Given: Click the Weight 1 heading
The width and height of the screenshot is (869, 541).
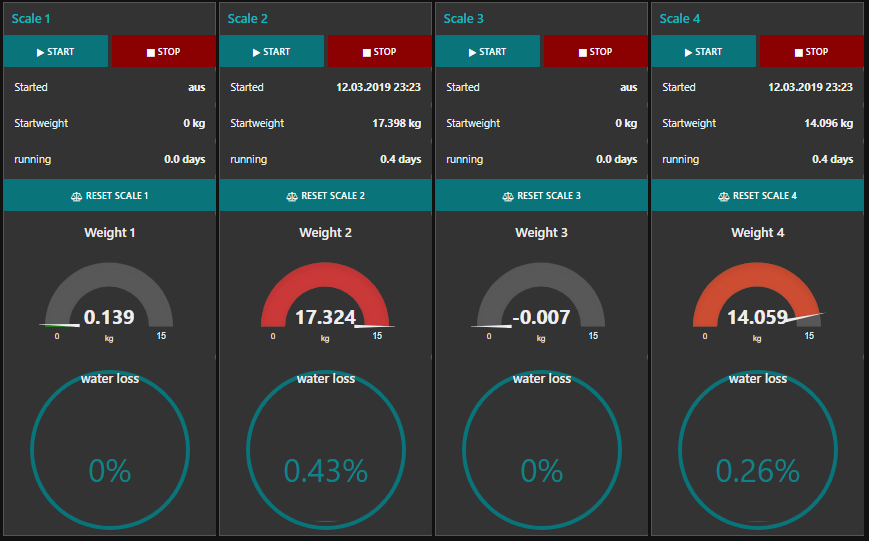Looking at the screenshot, I should coord(110,233).
